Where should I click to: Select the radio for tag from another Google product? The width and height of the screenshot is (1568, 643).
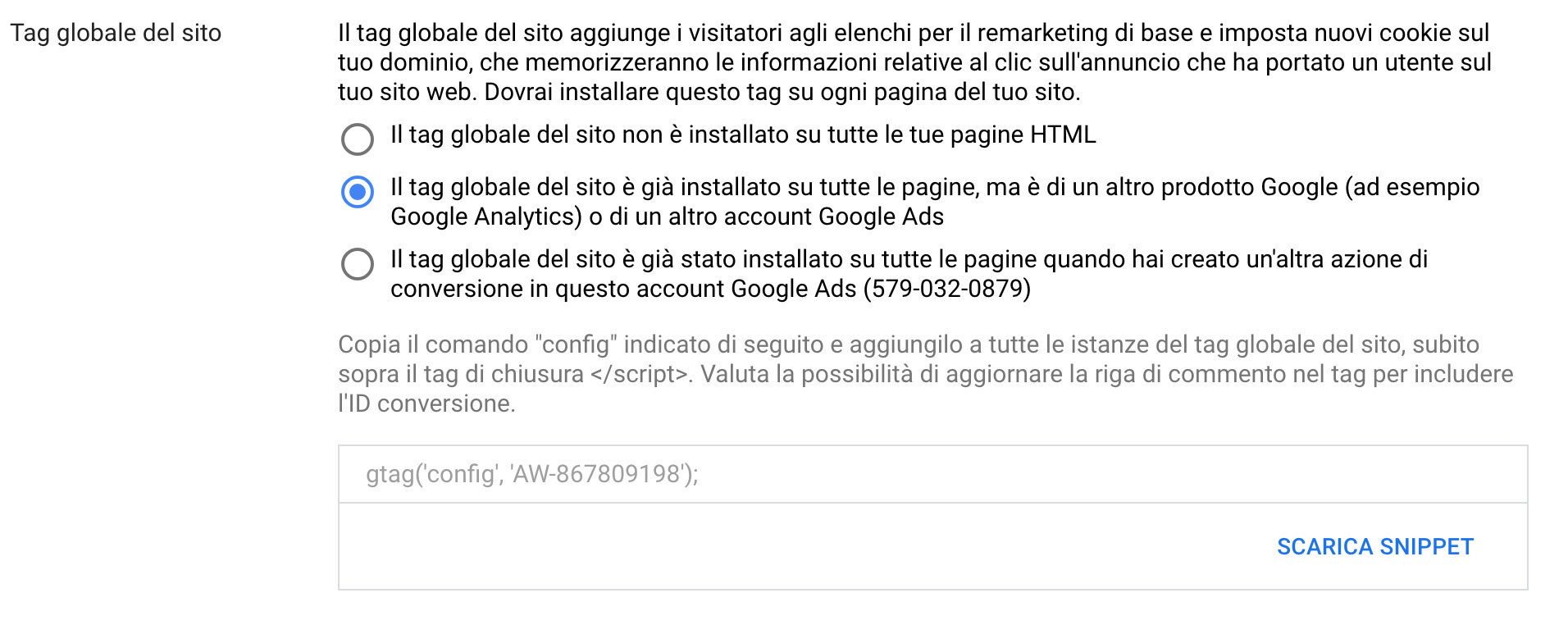click(358, 192)
